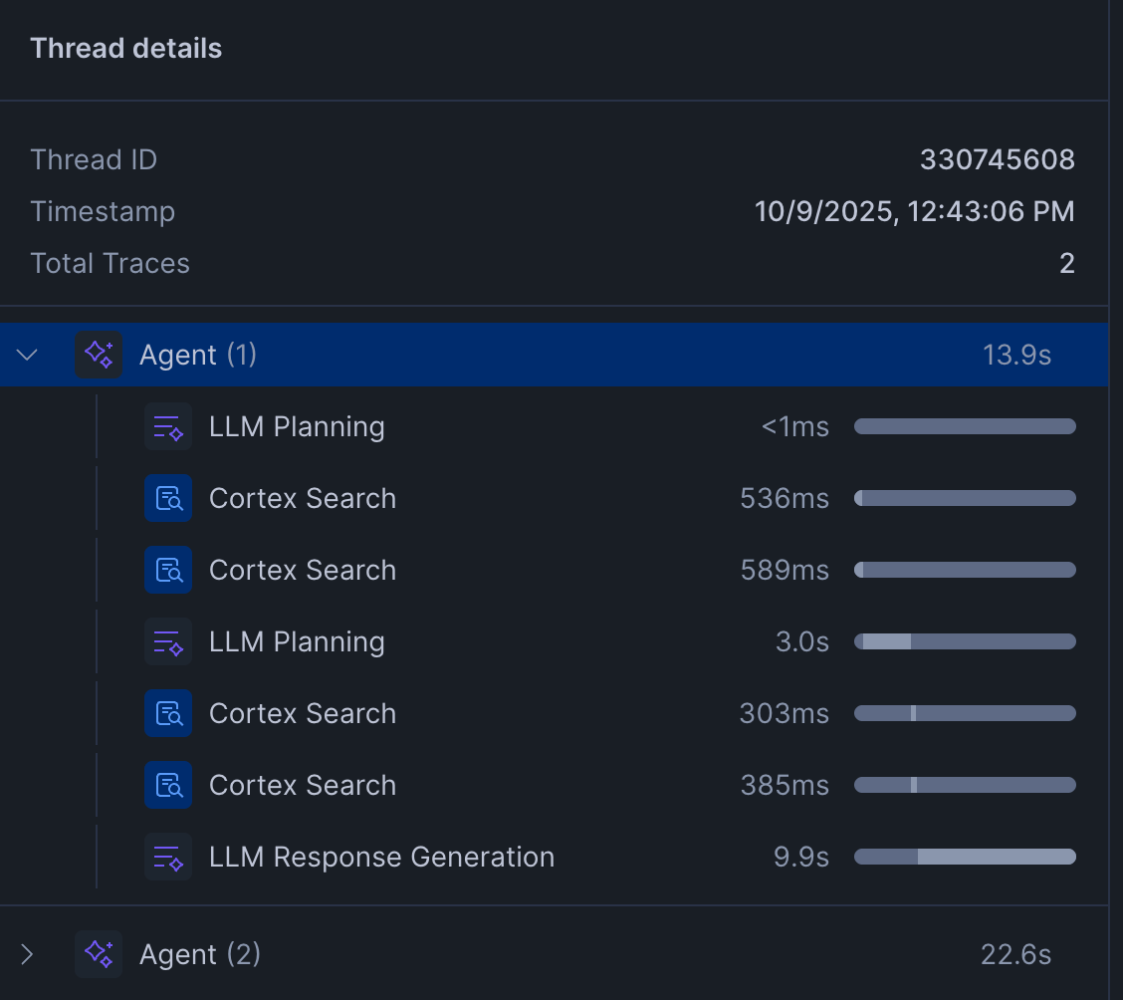Click the sparkle icon beside Agent (1)

99,355
